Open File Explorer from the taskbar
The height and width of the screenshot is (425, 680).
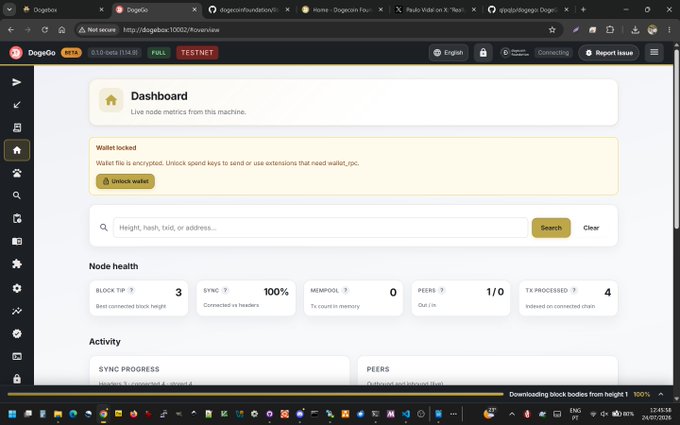58,414
